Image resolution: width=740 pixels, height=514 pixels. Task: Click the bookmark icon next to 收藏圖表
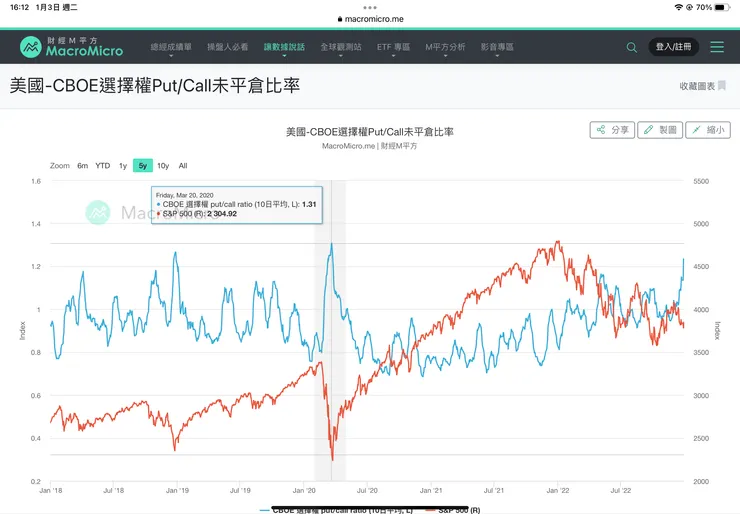(722, 85)
